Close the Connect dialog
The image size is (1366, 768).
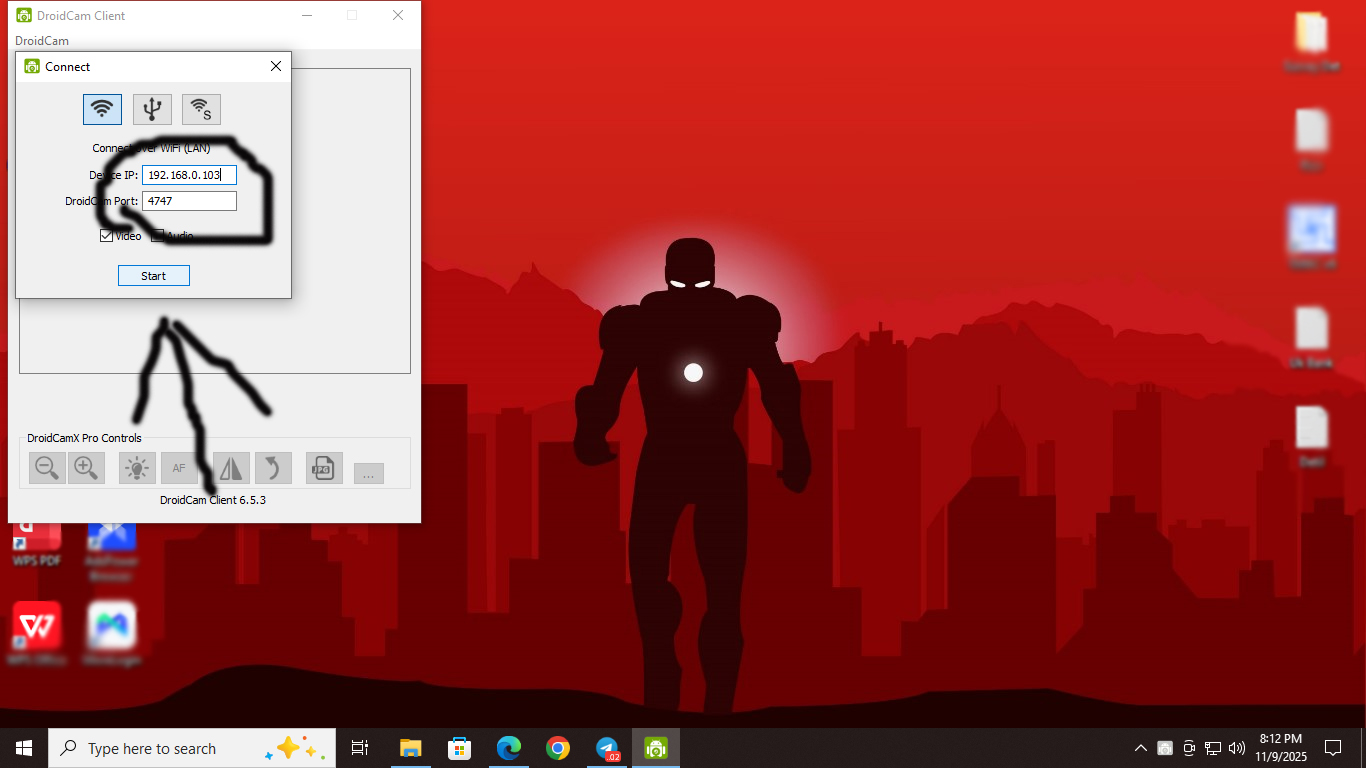[x=276, y=66]
